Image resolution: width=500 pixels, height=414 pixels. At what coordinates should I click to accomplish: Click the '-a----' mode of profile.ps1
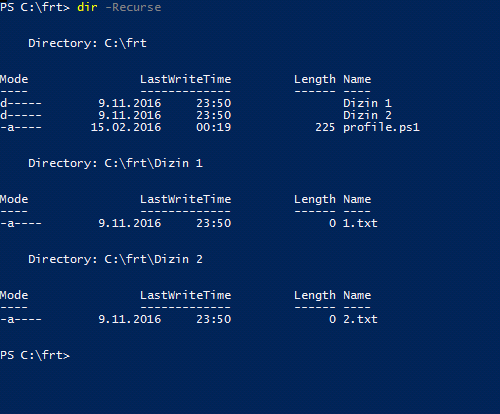point(21,127)
